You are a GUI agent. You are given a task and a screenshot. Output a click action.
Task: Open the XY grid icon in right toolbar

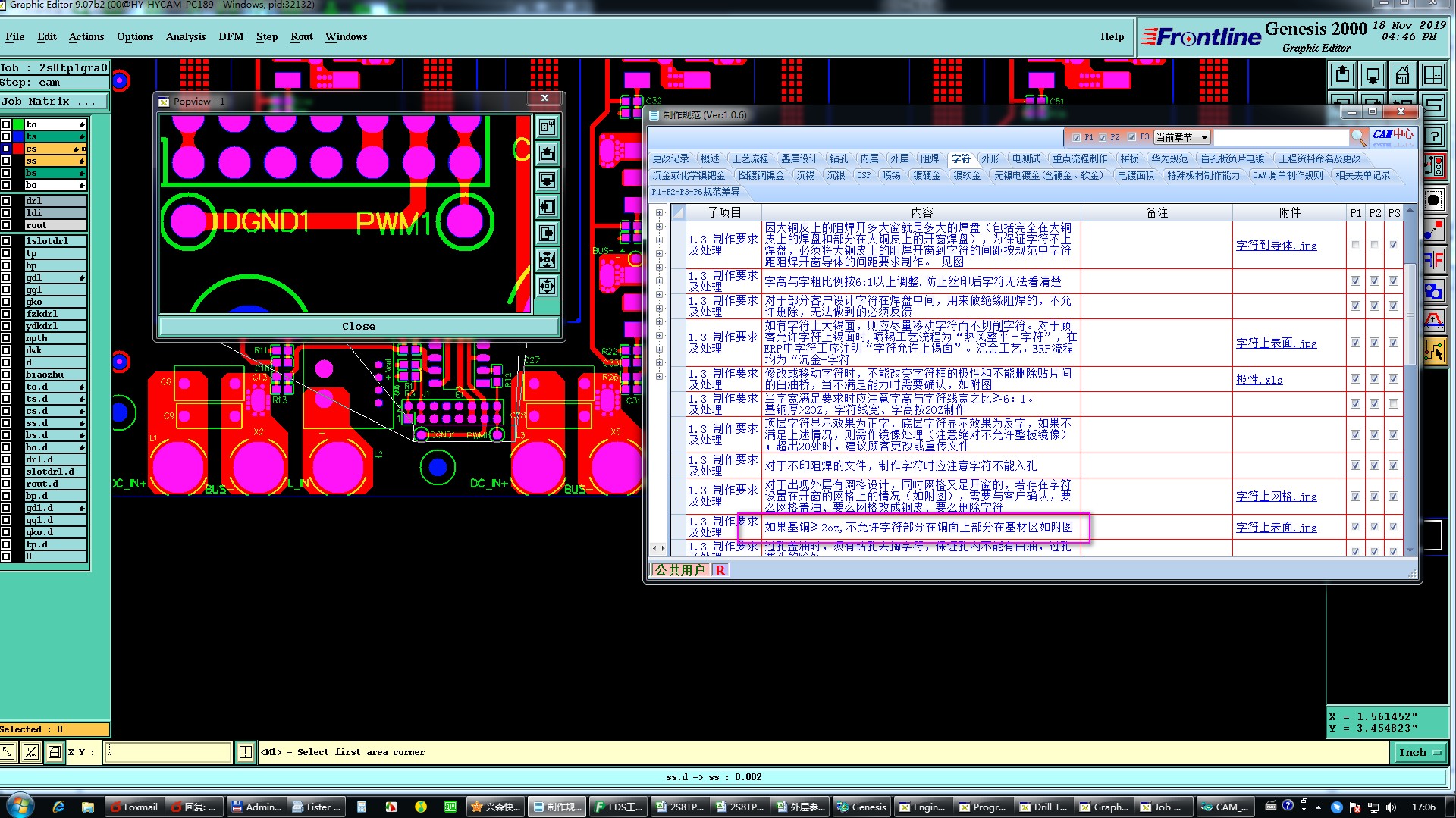(x=1432, y=75)
